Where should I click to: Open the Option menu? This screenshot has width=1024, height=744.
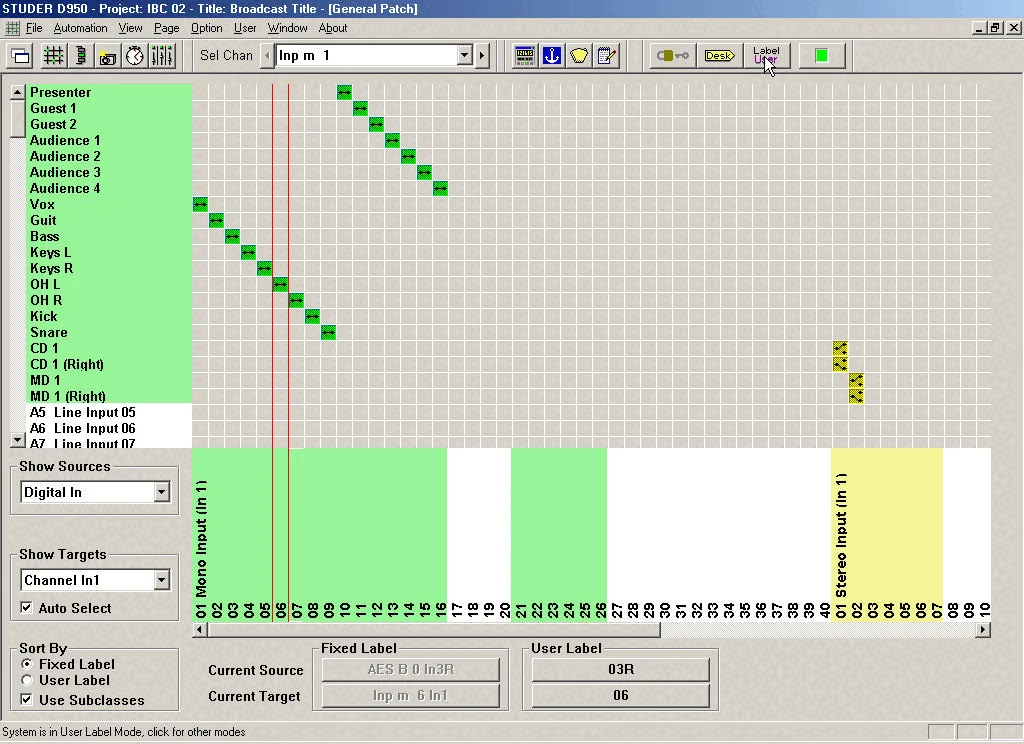(x=206, y=28)
